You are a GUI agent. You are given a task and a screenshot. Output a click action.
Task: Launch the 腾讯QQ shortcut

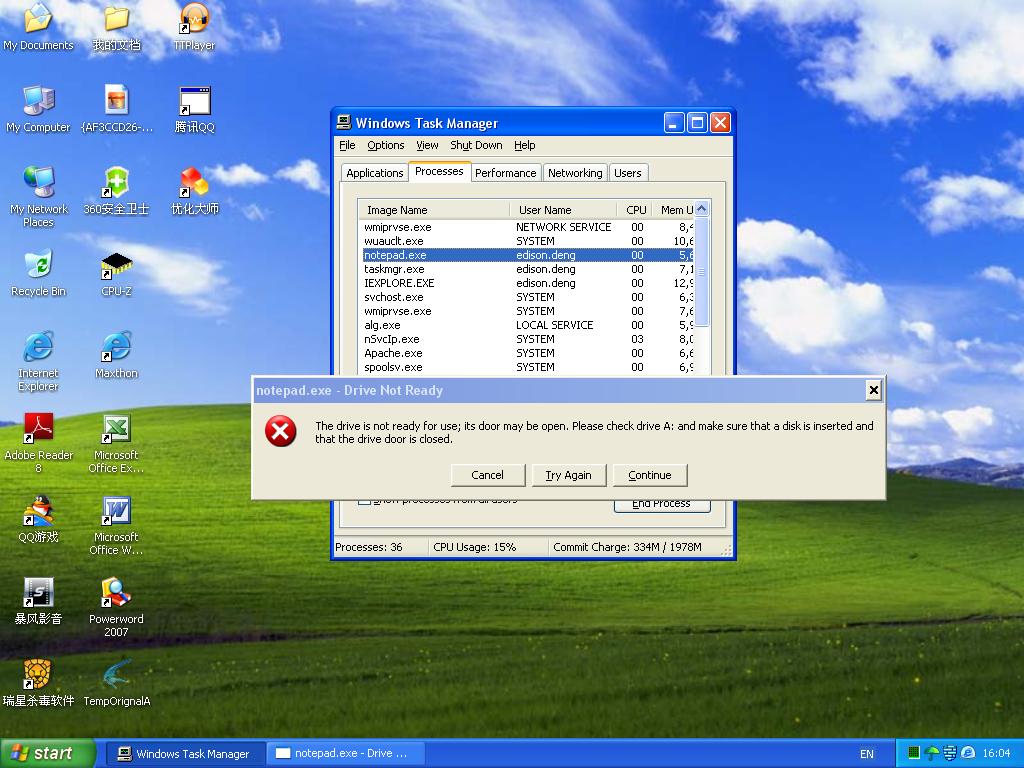(194, 110)
